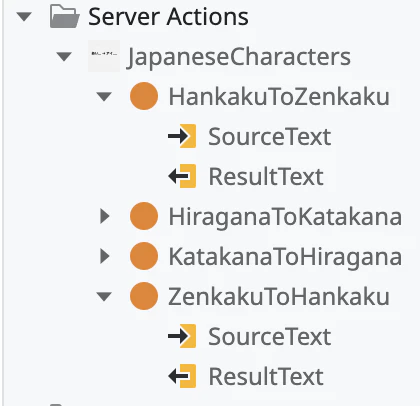420x406 pixels.
Task: Click the JapaneseCharacters module thumbnail icon
Action: pyautogui.click(x=104, y=56)
